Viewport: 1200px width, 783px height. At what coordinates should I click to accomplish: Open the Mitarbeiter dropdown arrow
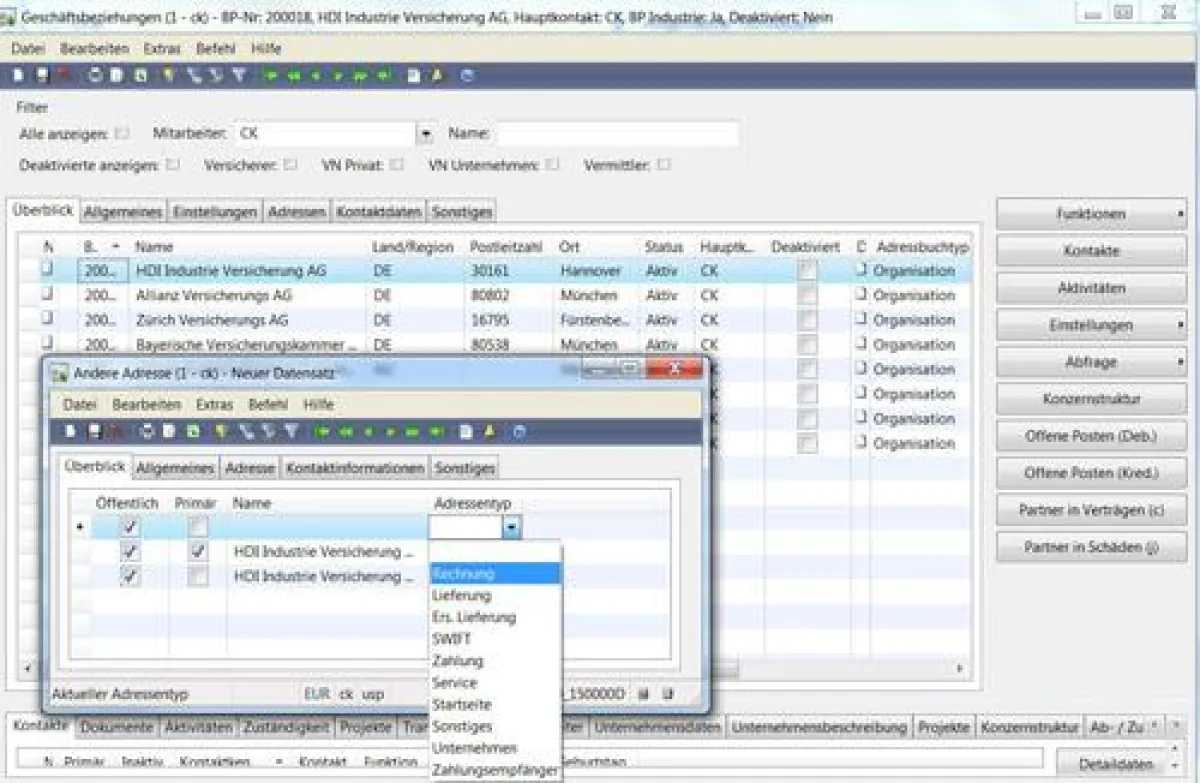[x=425, y=134]
